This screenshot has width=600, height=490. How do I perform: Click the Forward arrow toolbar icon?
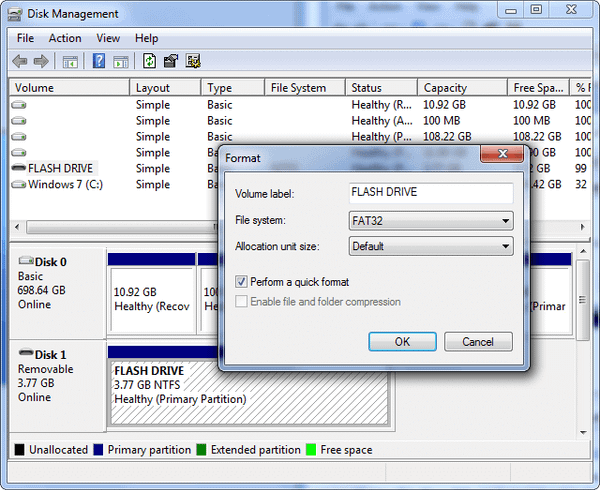coord(41,62)
